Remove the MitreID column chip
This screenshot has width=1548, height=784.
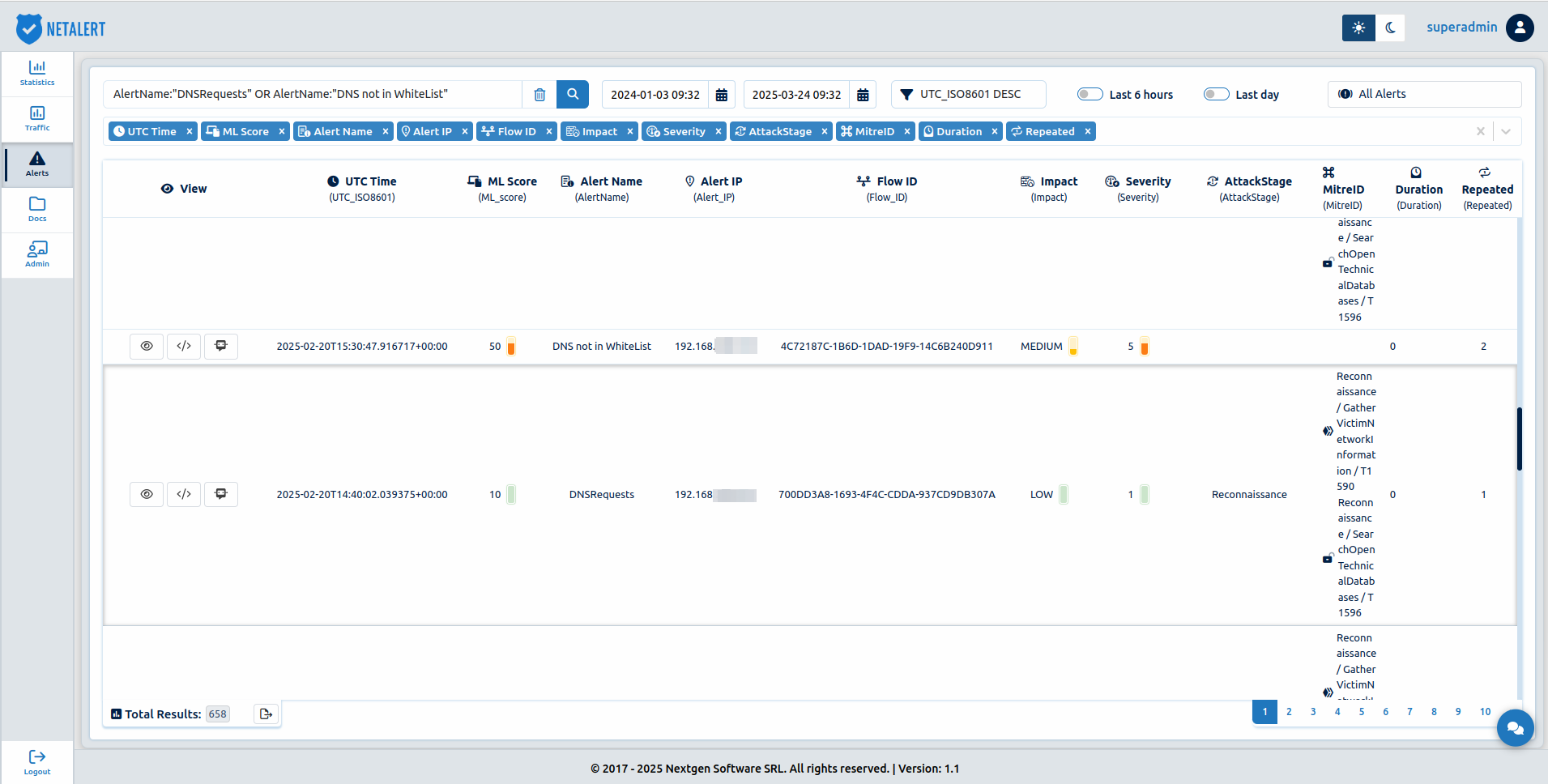coord(907,131)
